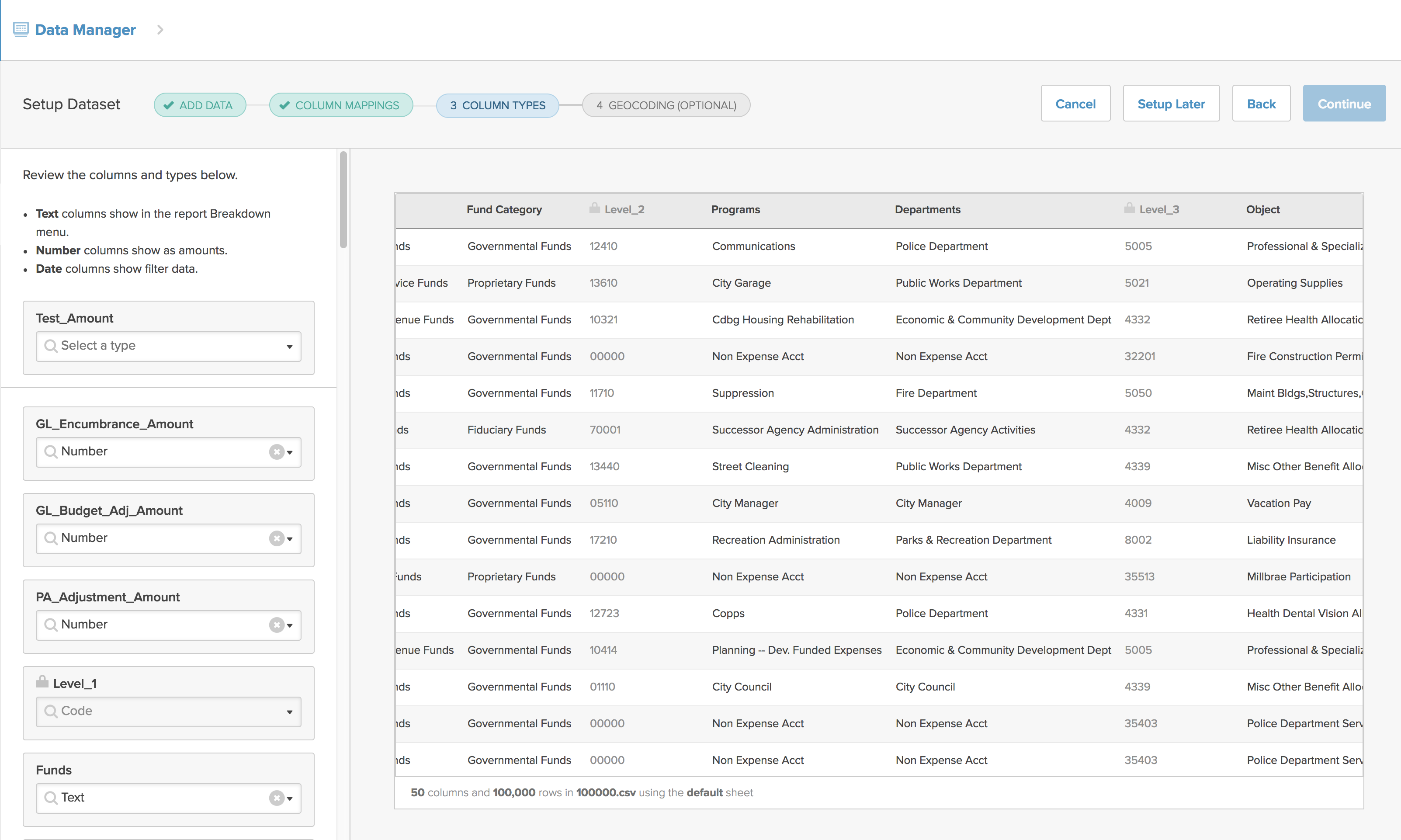Click the checkmark on Add Data step

(x=169, y=105)
